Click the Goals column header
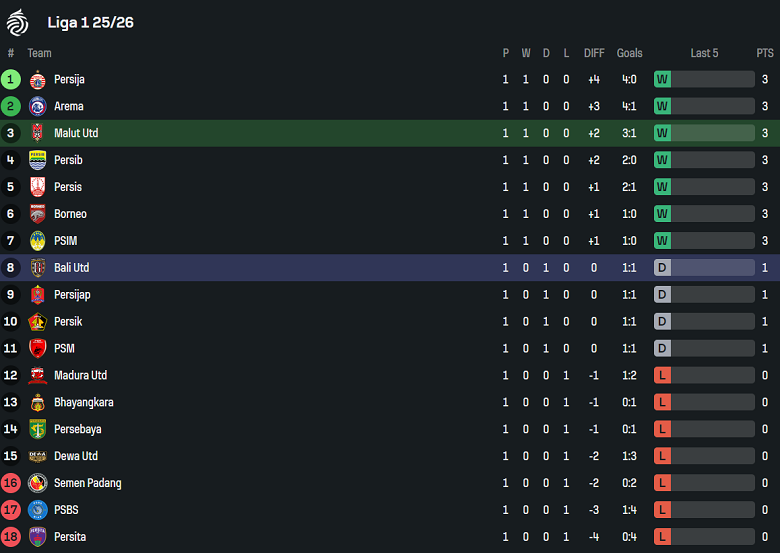 click(630, 53)
